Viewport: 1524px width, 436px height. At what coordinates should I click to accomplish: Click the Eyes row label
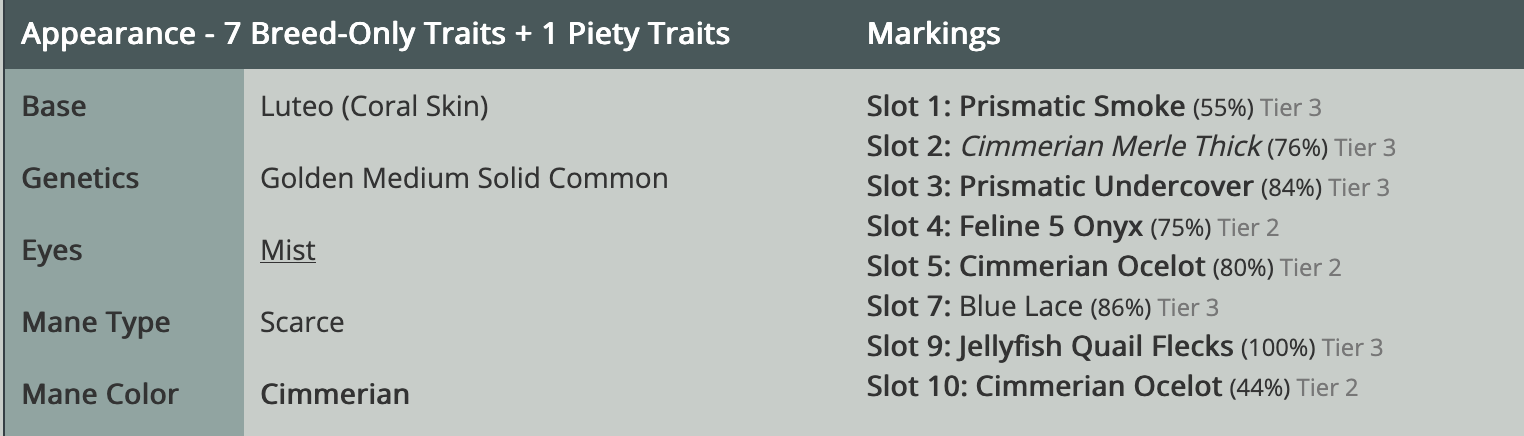point(52,250)
